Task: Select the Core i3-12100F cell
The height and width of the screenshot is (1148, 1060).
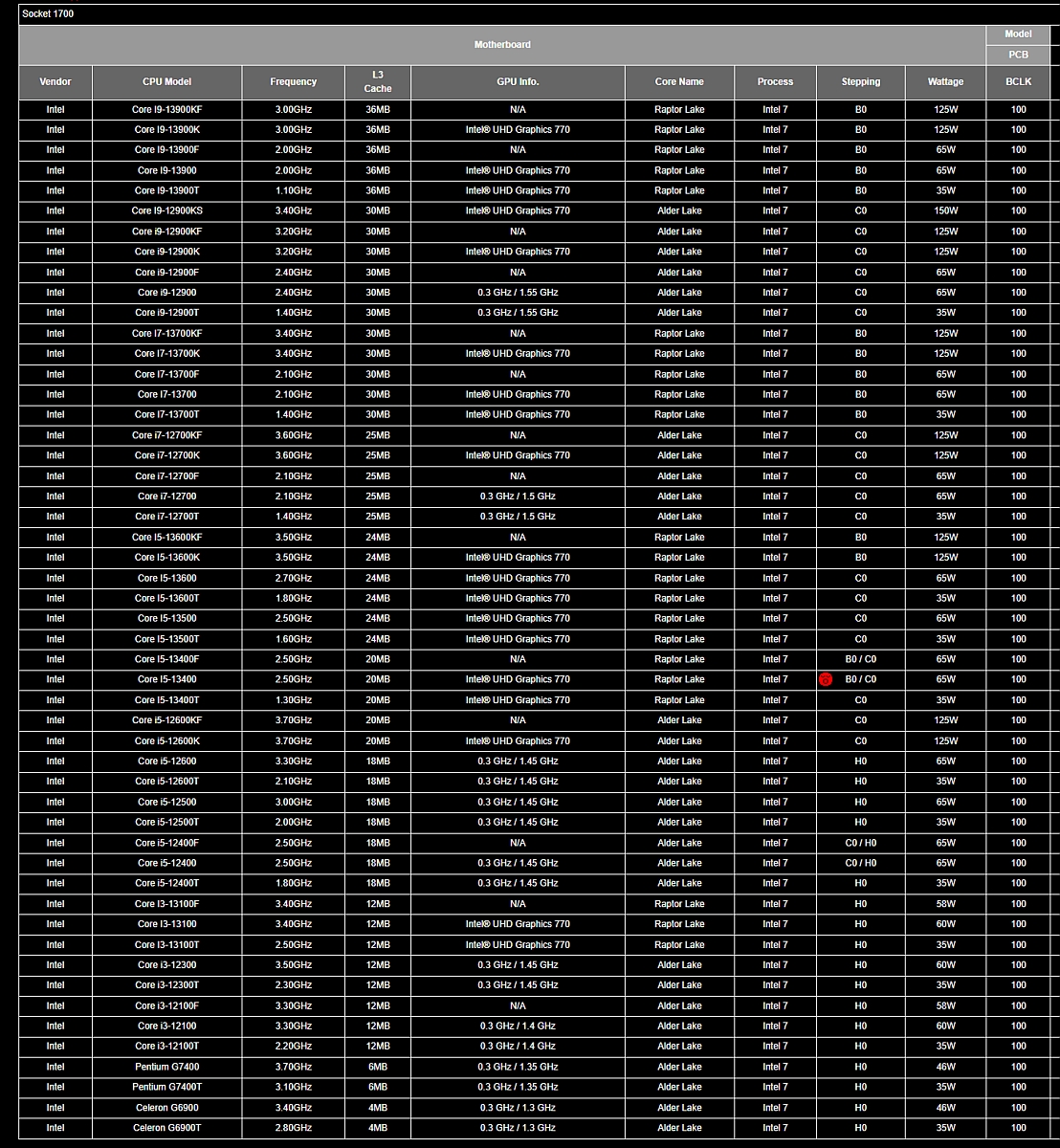Action: coord(167,1006)
